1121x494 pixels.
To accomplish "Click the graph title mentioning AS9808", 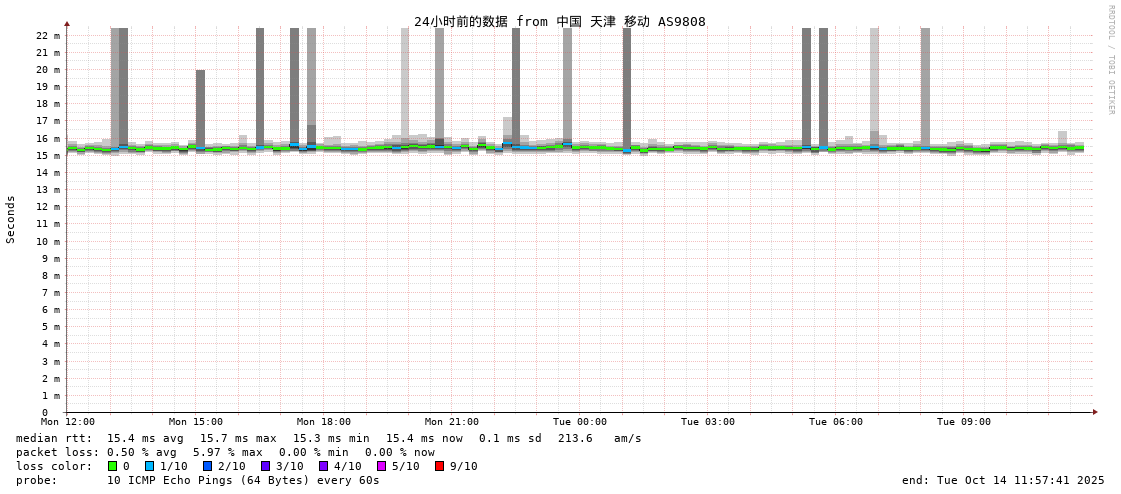I will [560, 21].
